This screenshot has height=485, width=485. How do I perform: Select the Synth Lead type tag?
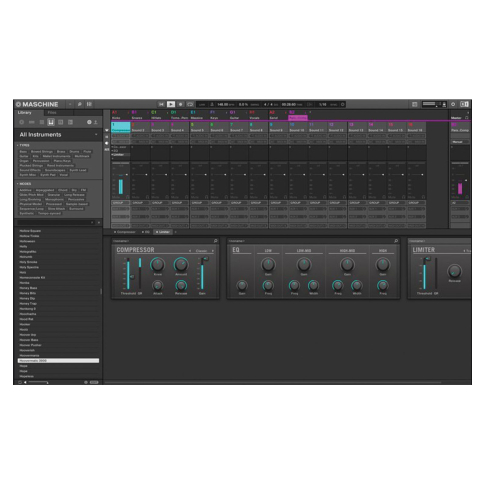78,170
